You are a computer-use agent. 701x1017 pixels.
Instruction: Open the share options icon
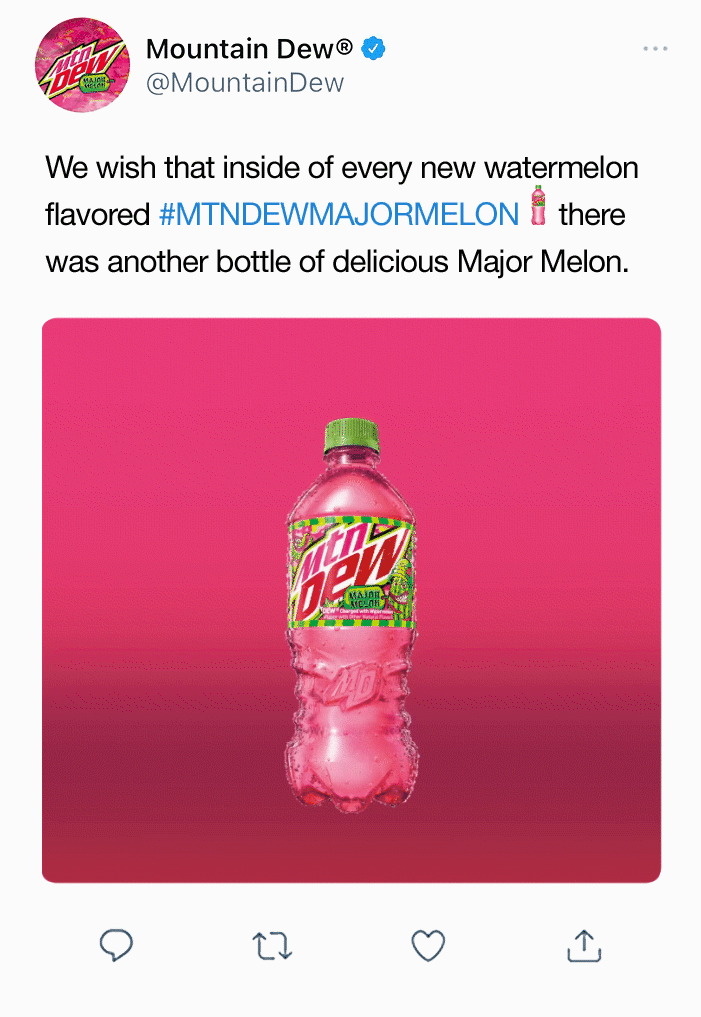coord(584,945)
